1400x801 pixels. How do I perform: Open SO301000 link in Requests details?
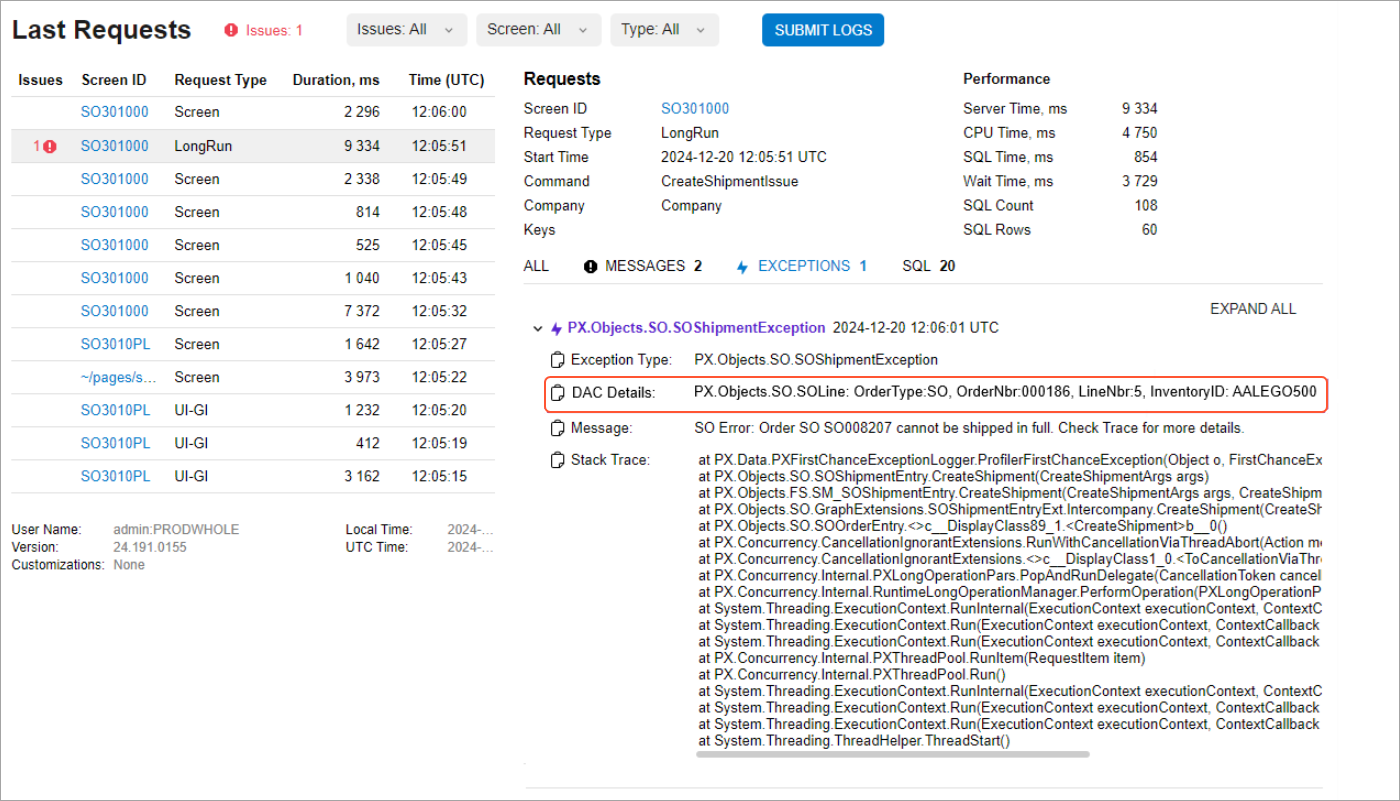pyautogui.click(x=694, y=109)
